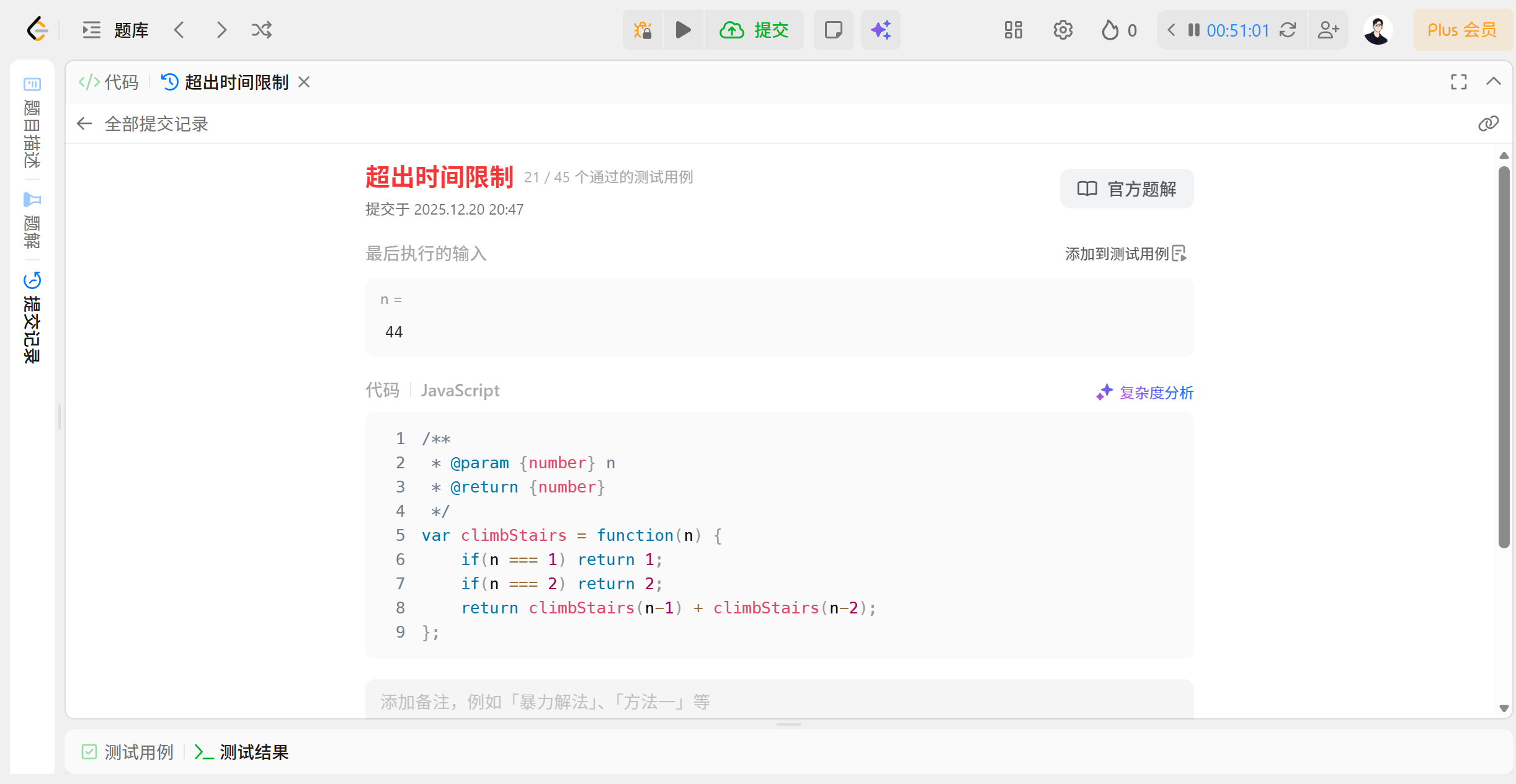Copy submission link via chain icon

coord(1488,123)
